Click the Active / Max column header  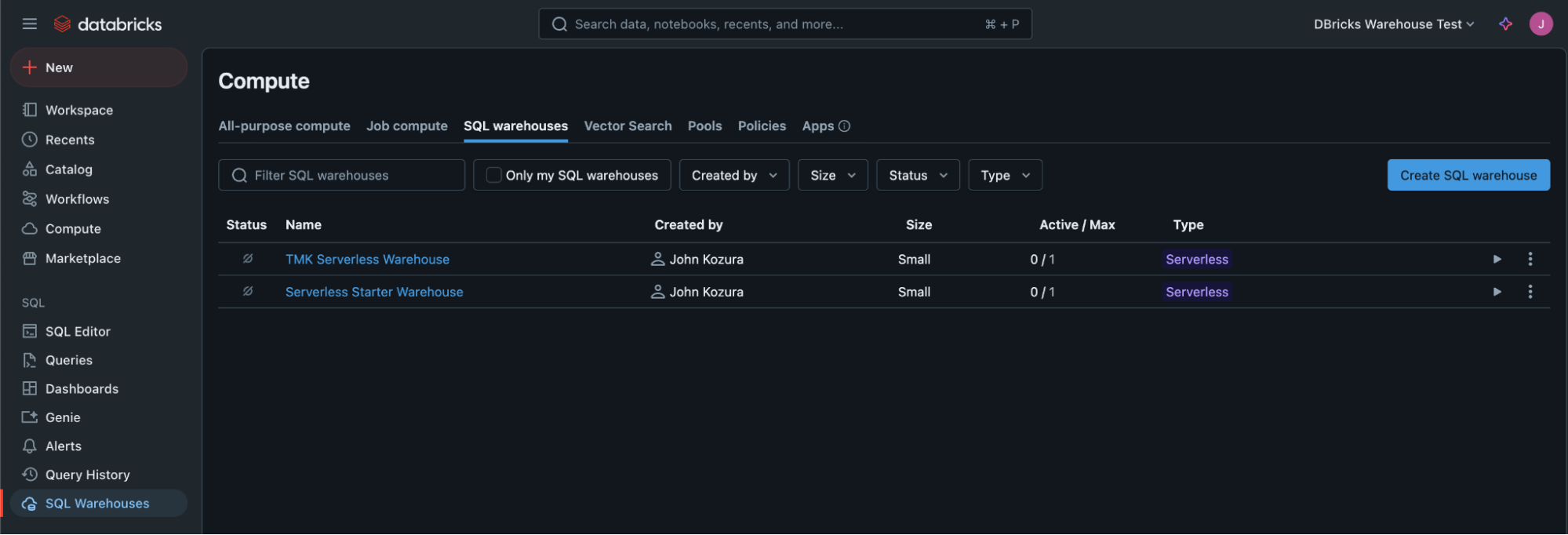pos(1077,225)
